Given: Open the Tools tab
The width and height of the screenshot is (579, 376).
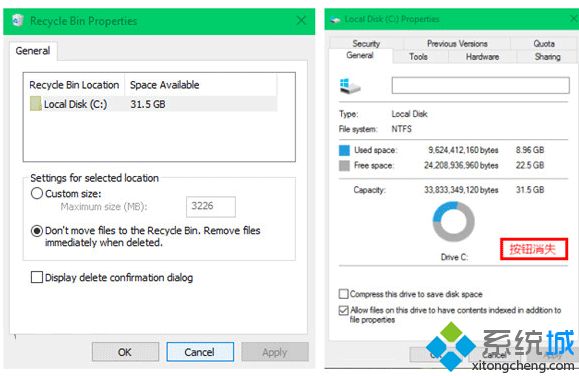Looking at the screenshot, I should pos(418,57).
